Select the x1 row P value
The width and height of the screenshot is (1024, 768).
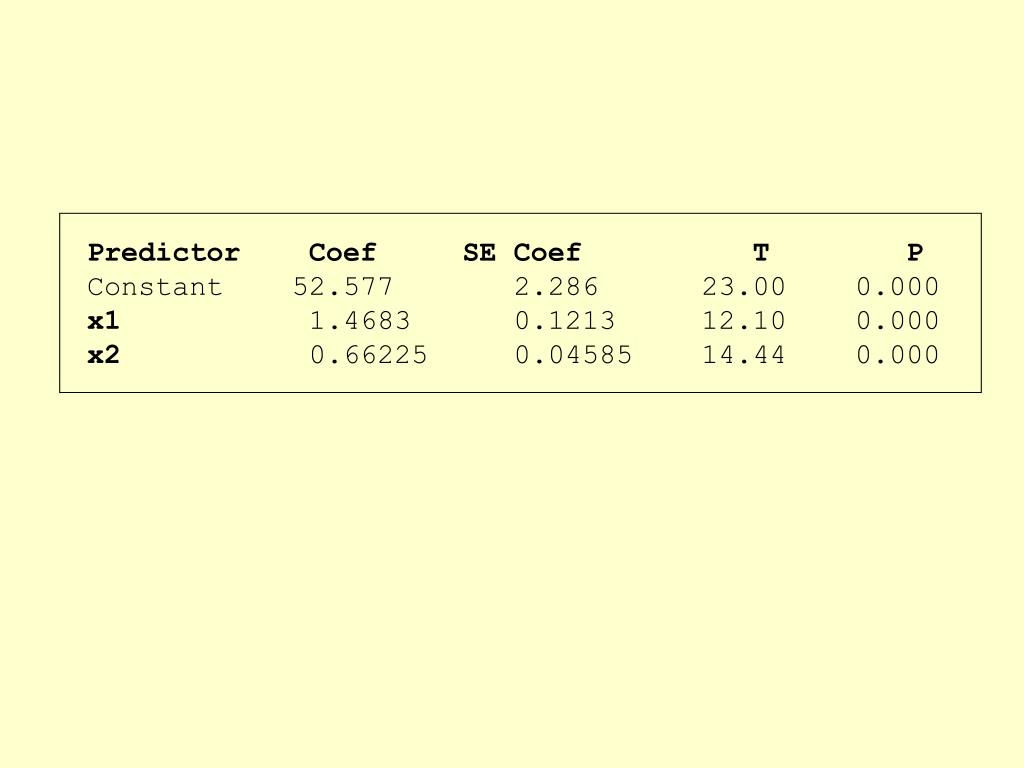(898, 321)
